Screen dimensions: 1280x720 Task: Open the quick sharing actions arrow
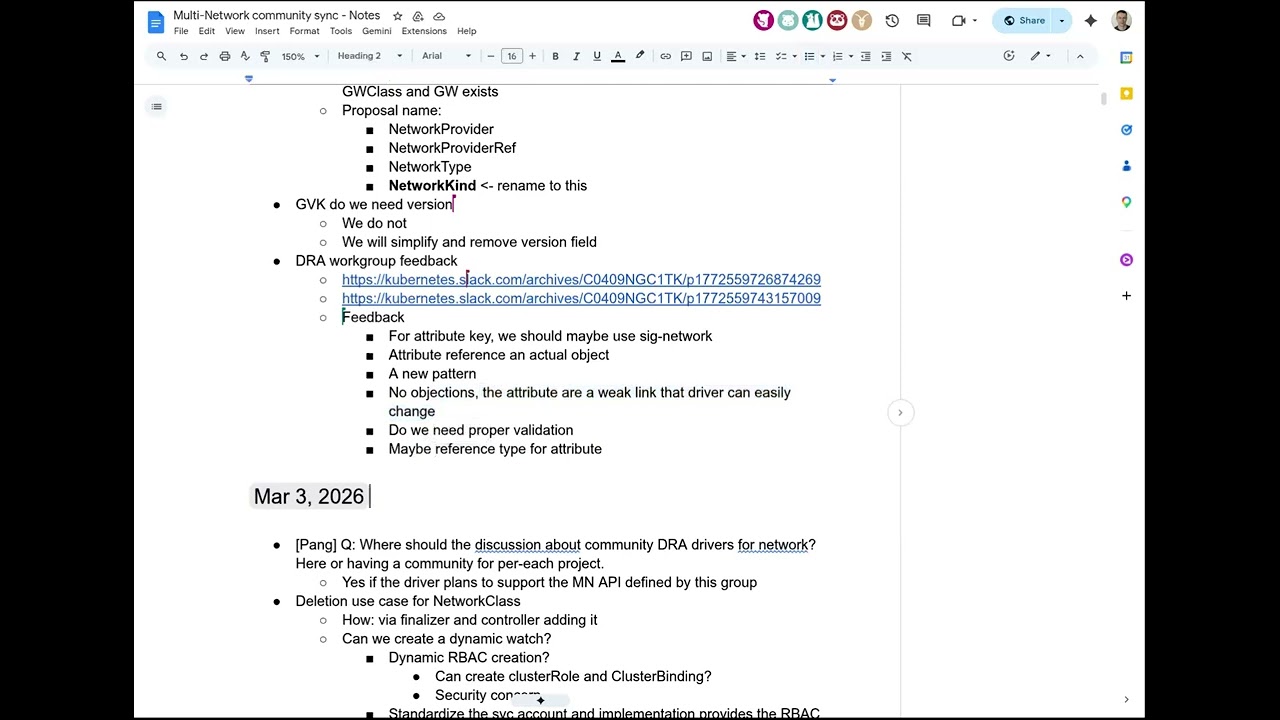1062,20
